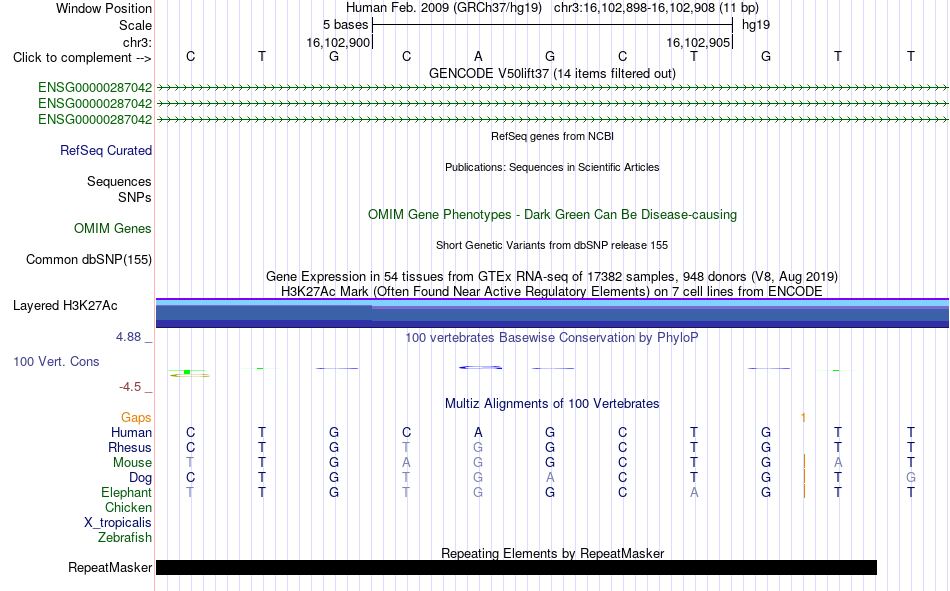Image resolution: width=950 pixels, height=591 pixels.
Task: Click the Zebrafish alignment row label
Action: (125, 537)
